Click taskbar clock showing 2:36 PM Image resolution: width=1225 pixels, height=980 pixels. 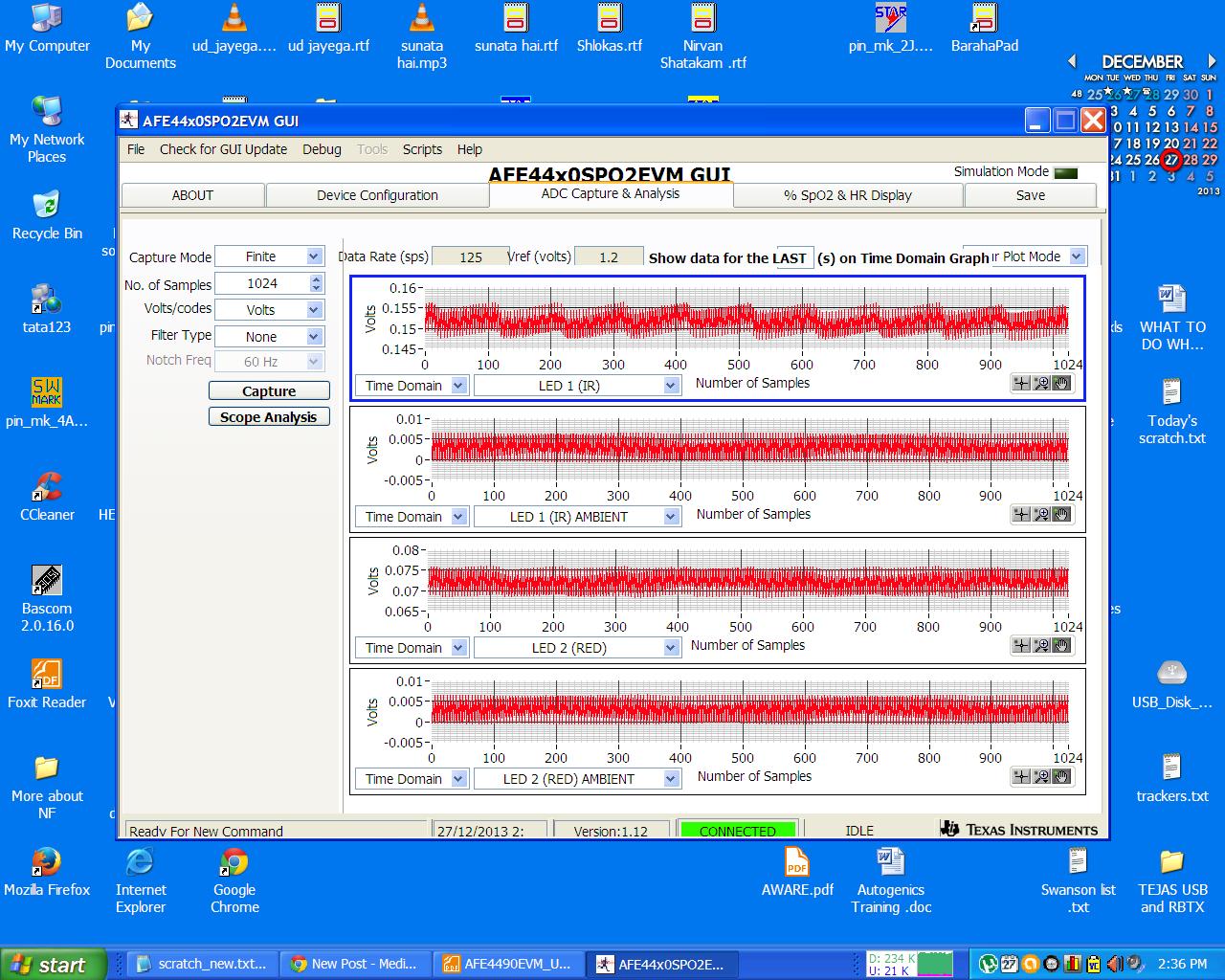coord(1182,964)
